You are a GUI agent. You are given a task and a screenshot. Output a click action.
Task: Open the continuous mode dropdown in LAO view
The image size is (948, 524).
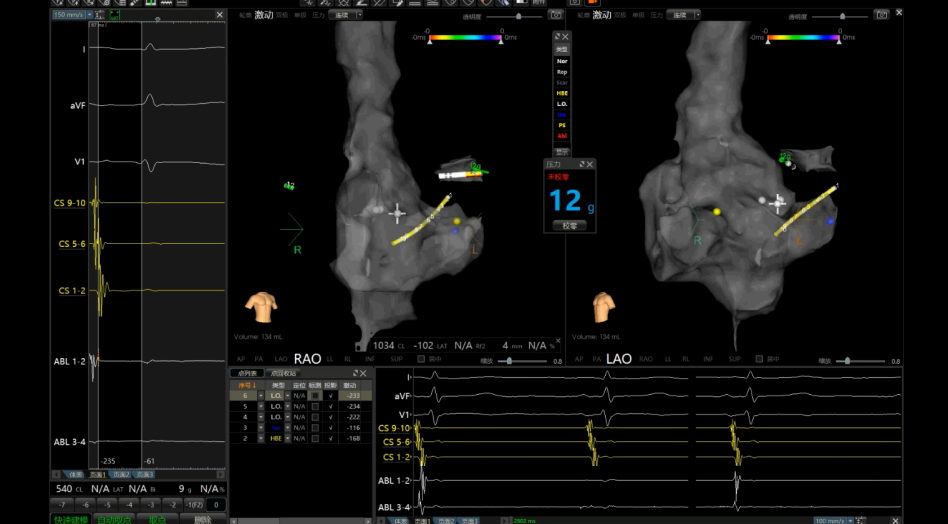pos(697,15)
